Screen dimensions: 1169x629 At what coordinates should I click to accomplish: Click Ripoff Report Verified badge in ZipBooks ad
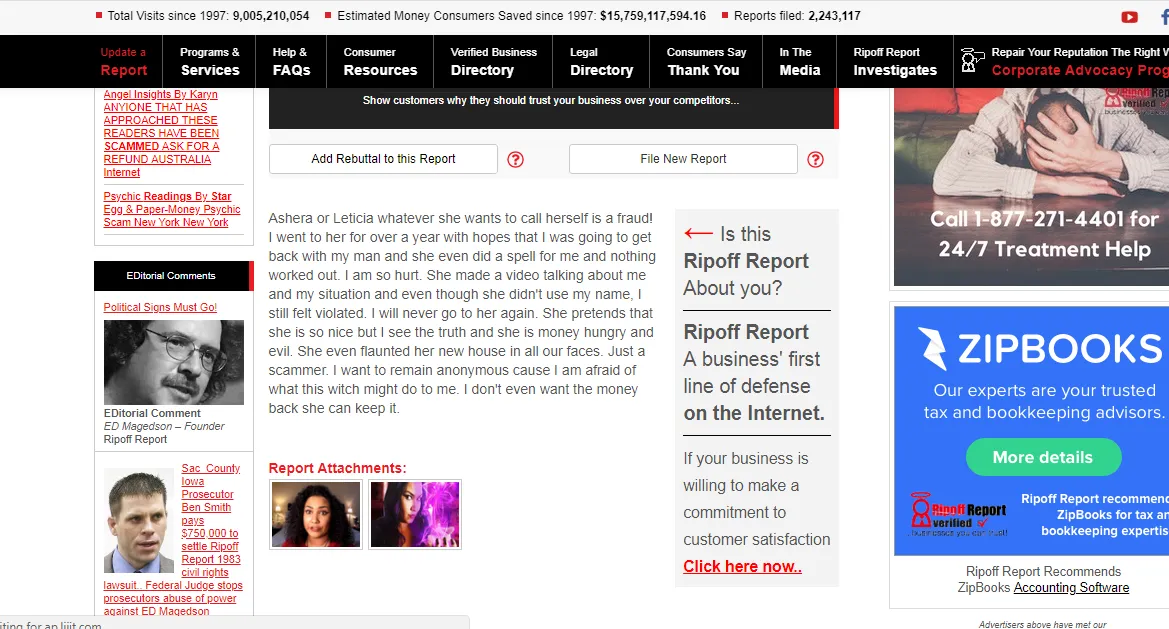coord(959,514)
